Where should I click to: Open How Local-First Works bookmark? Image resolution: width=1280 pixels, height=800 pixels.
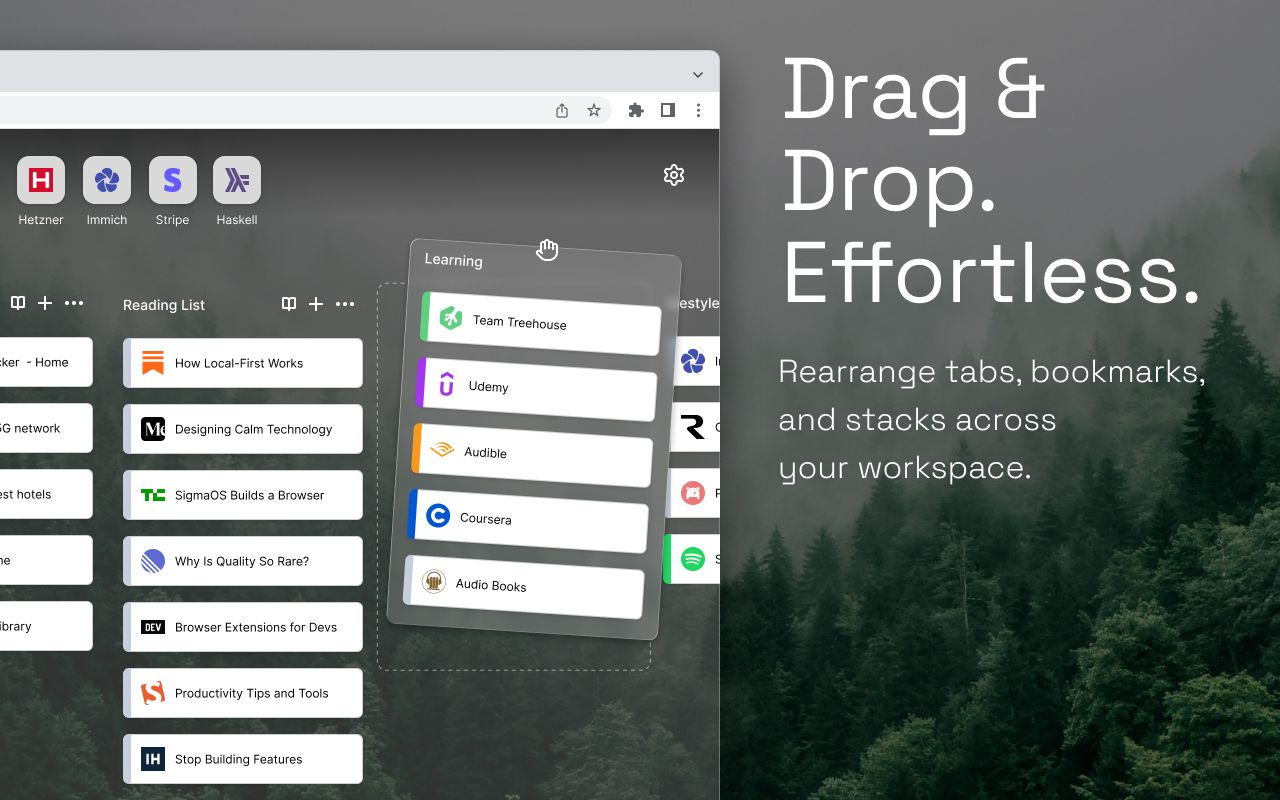tap(243, 363)
